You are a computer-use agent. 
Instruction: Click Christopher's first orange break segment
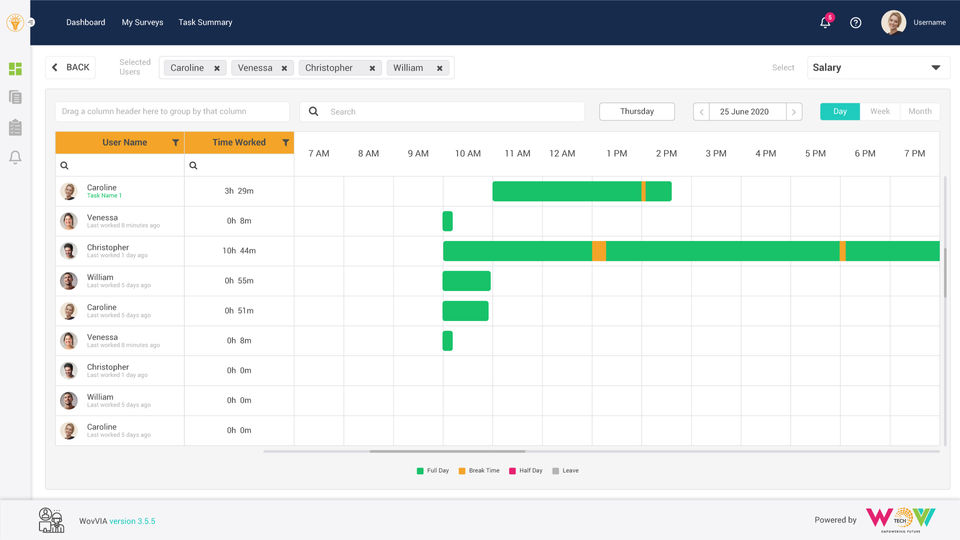click(599, 251)
